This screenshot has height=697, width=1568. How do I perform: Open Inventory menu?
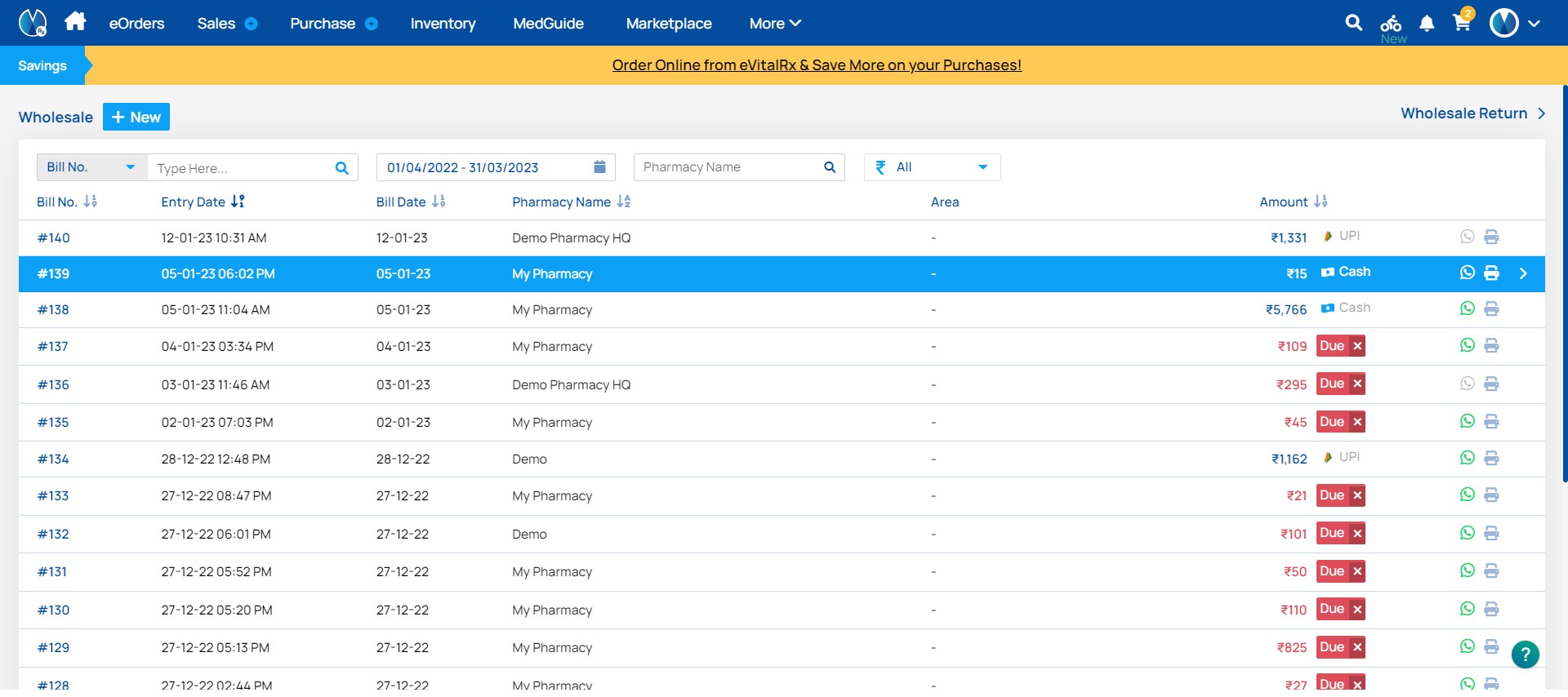443,24
